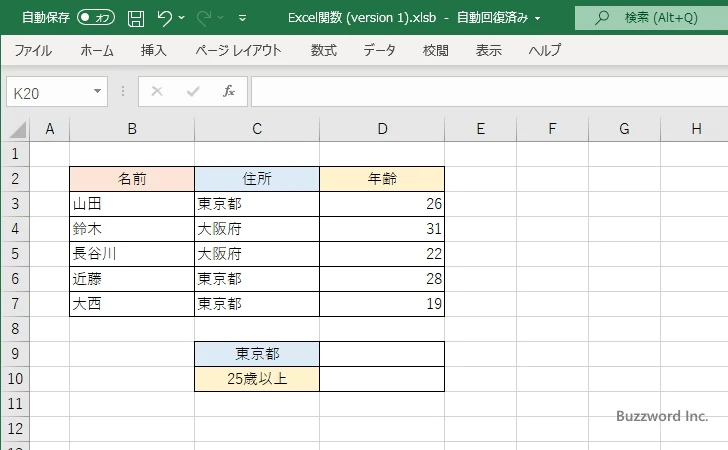Select column A header

pos(50,129)
